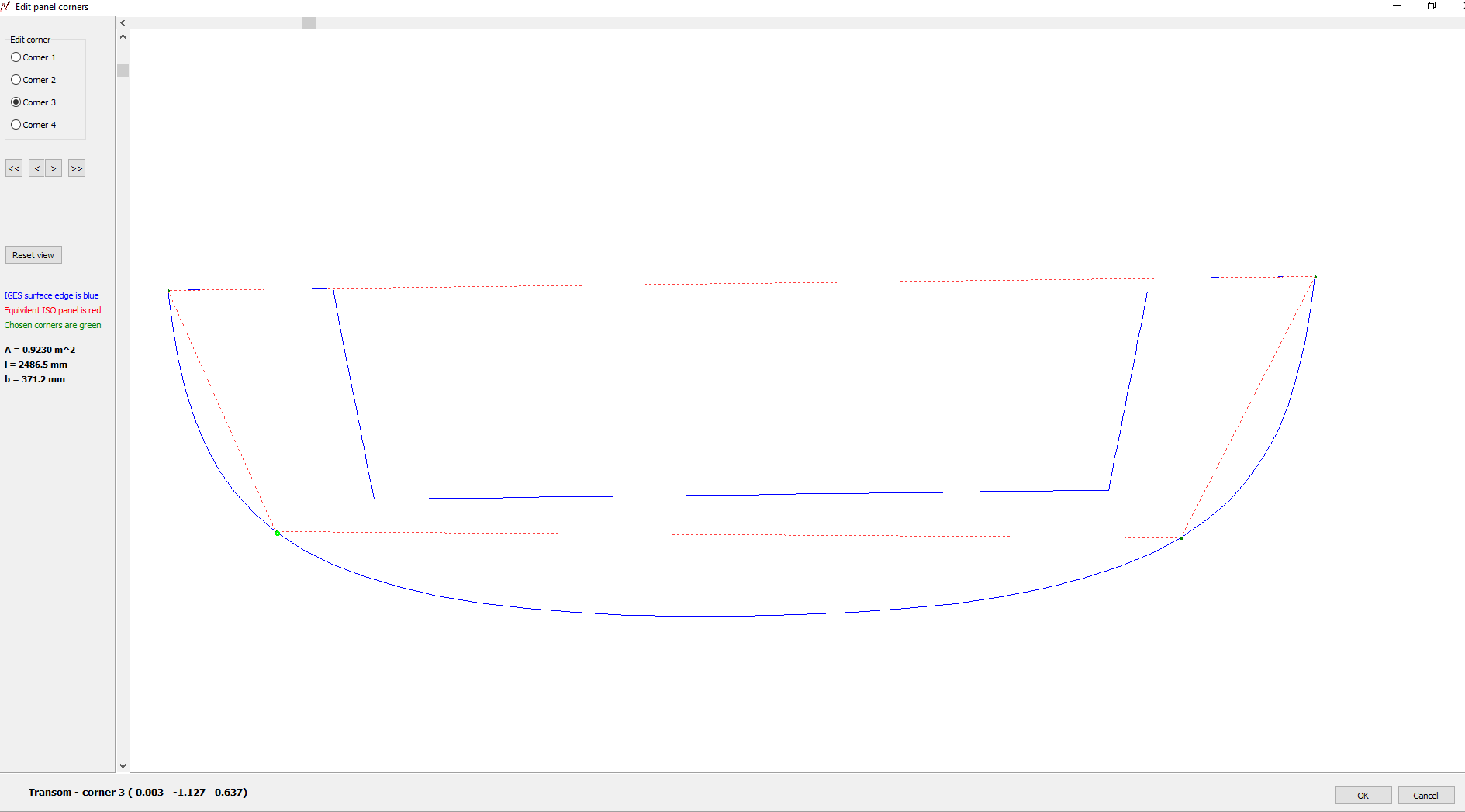Screen dimensions: 1465x812
Task: Click the Reset view button
Action: point(33,255)
